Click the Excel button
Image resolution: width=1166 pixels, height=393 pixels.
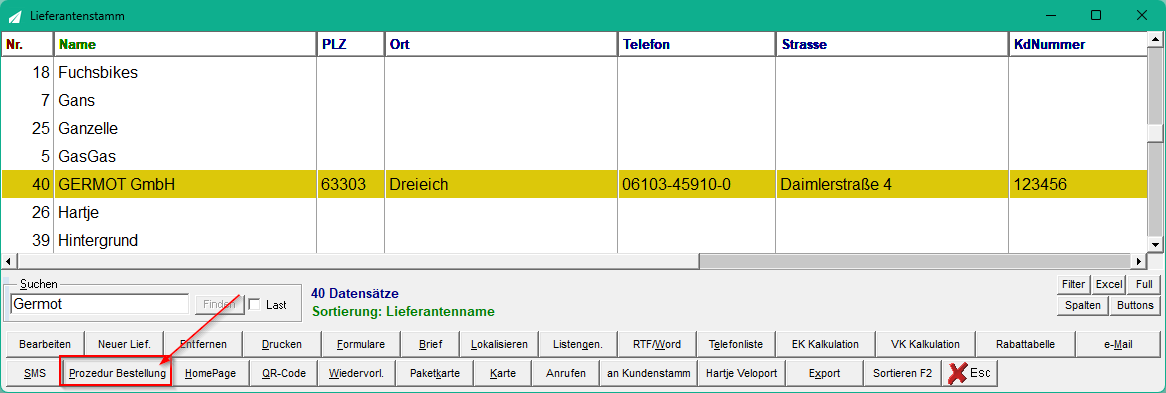1109,284
